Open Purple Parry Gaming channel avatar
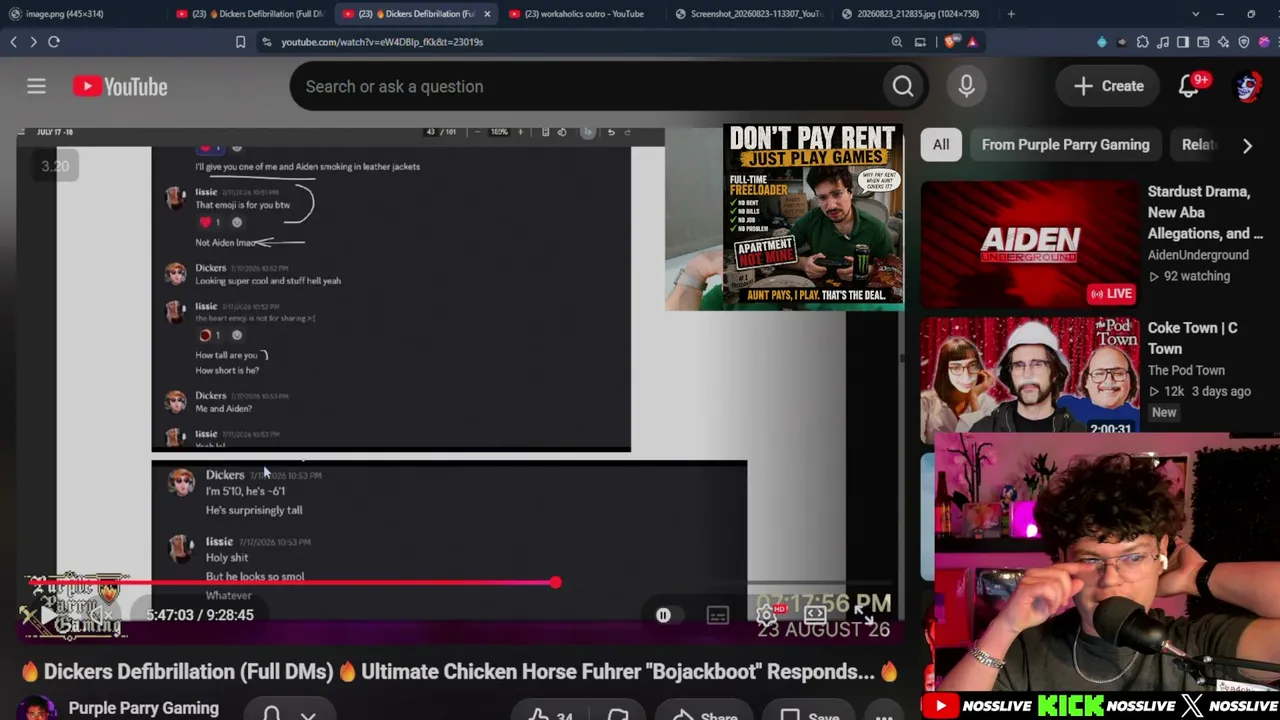The image size is (1280, 720). [36, 710]
